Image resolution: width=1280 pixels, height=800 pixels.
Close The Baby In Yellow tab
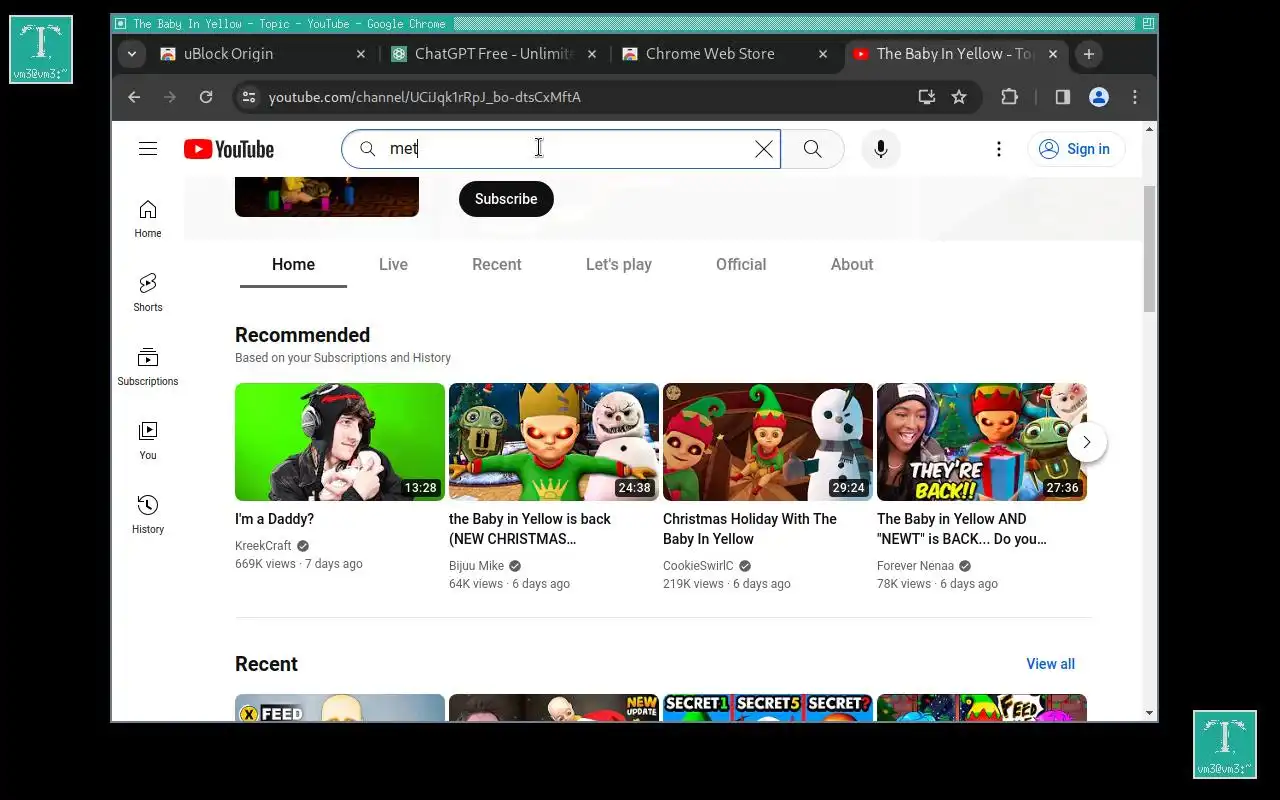tap(1053, 54)
